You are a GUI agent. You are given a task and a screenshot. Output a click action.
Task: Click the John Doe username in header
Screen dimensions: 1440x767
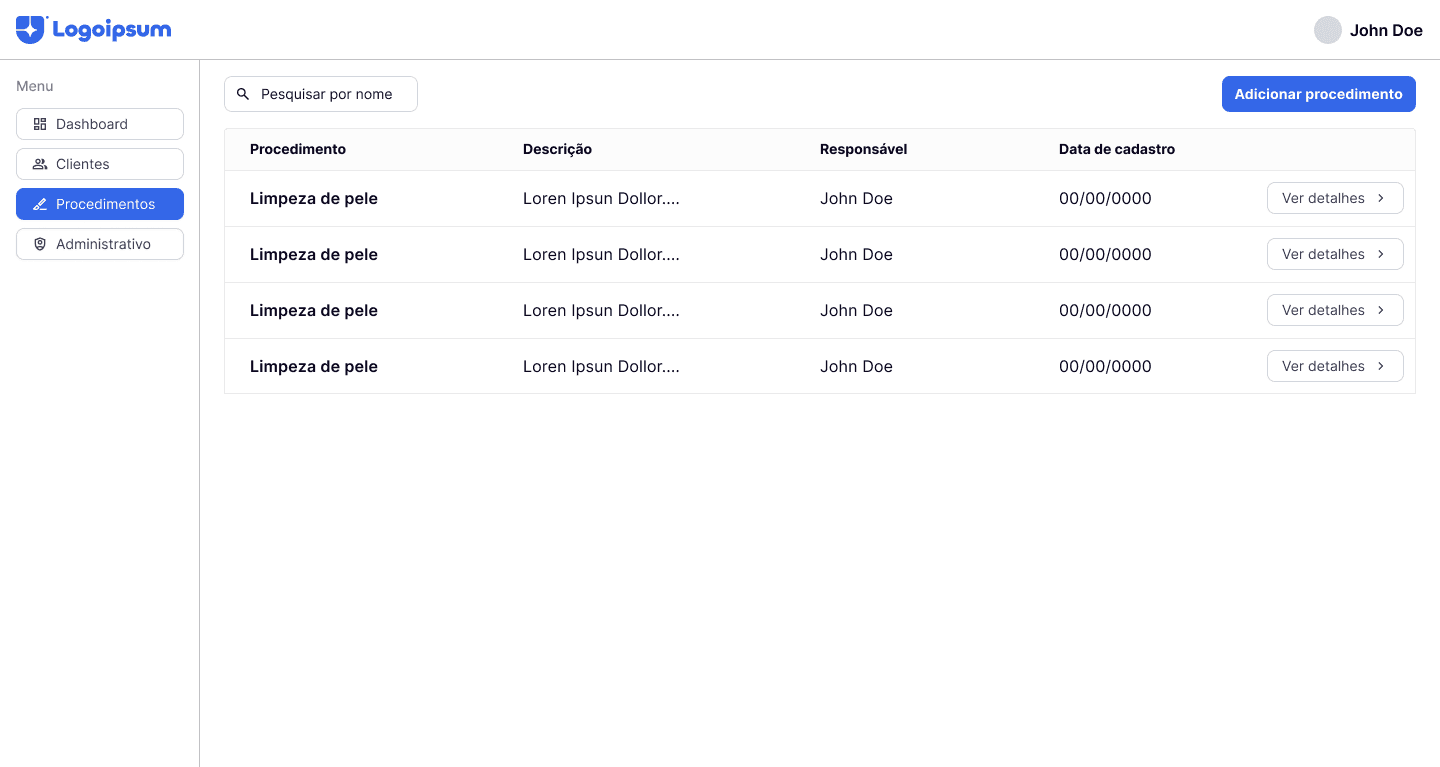click(1386, 30)
